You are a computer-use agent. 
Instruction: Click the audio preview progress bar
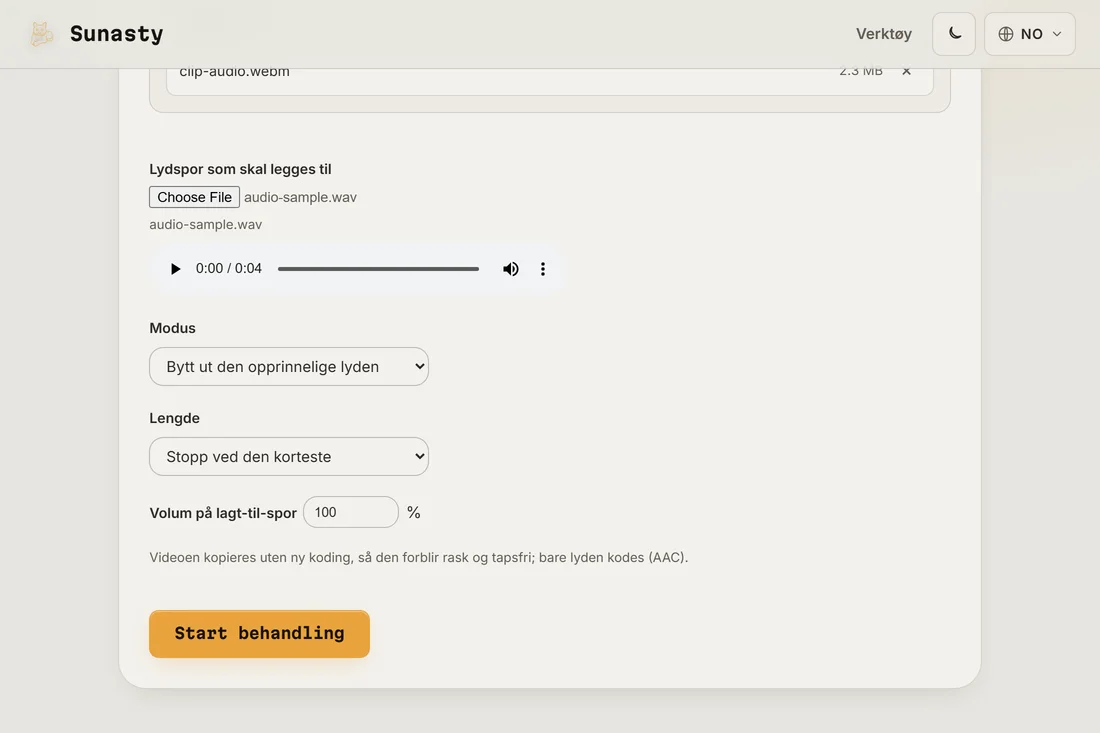(x=378, y=269)
